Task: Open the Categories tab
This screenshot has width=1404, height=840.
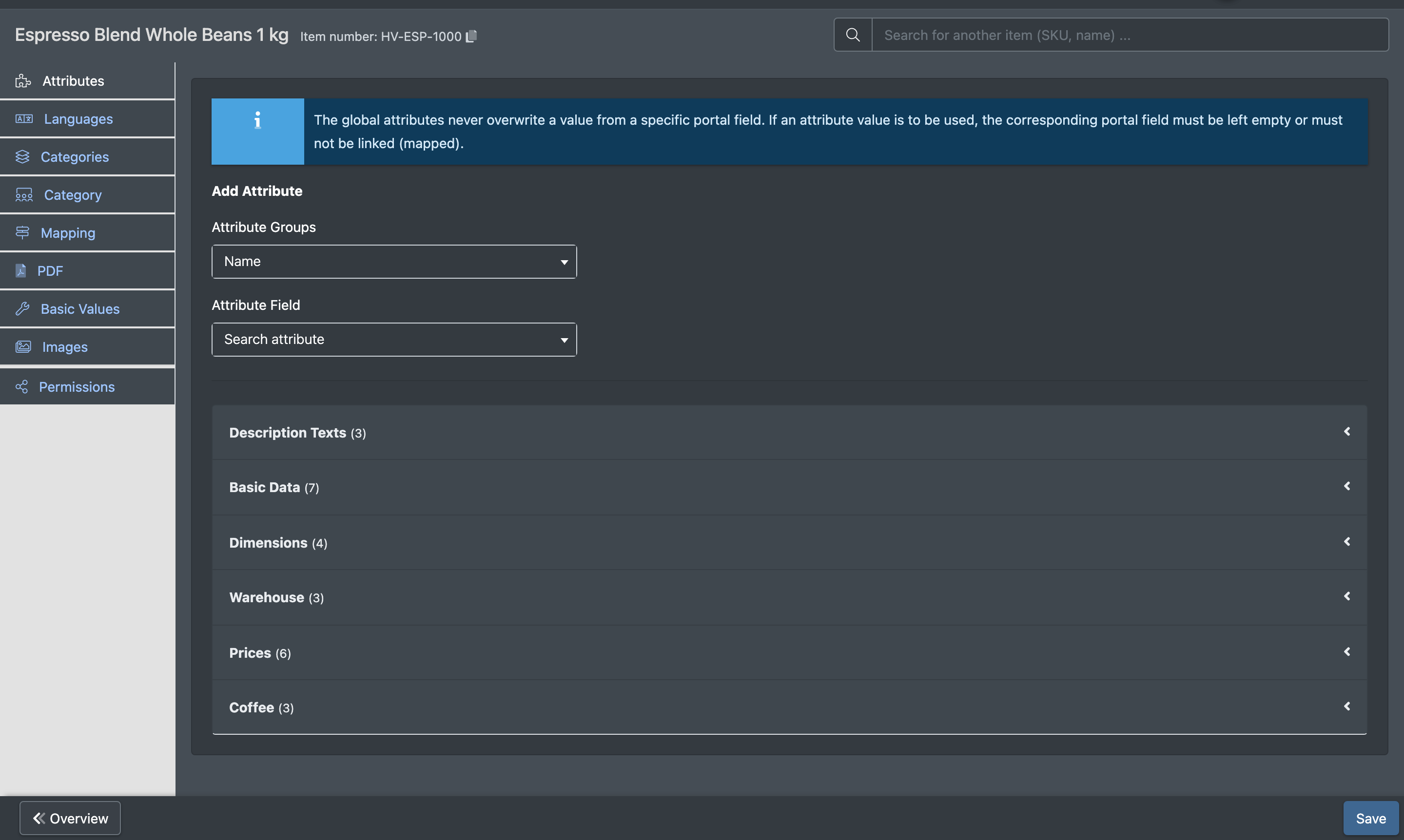Action: point(87,157)
